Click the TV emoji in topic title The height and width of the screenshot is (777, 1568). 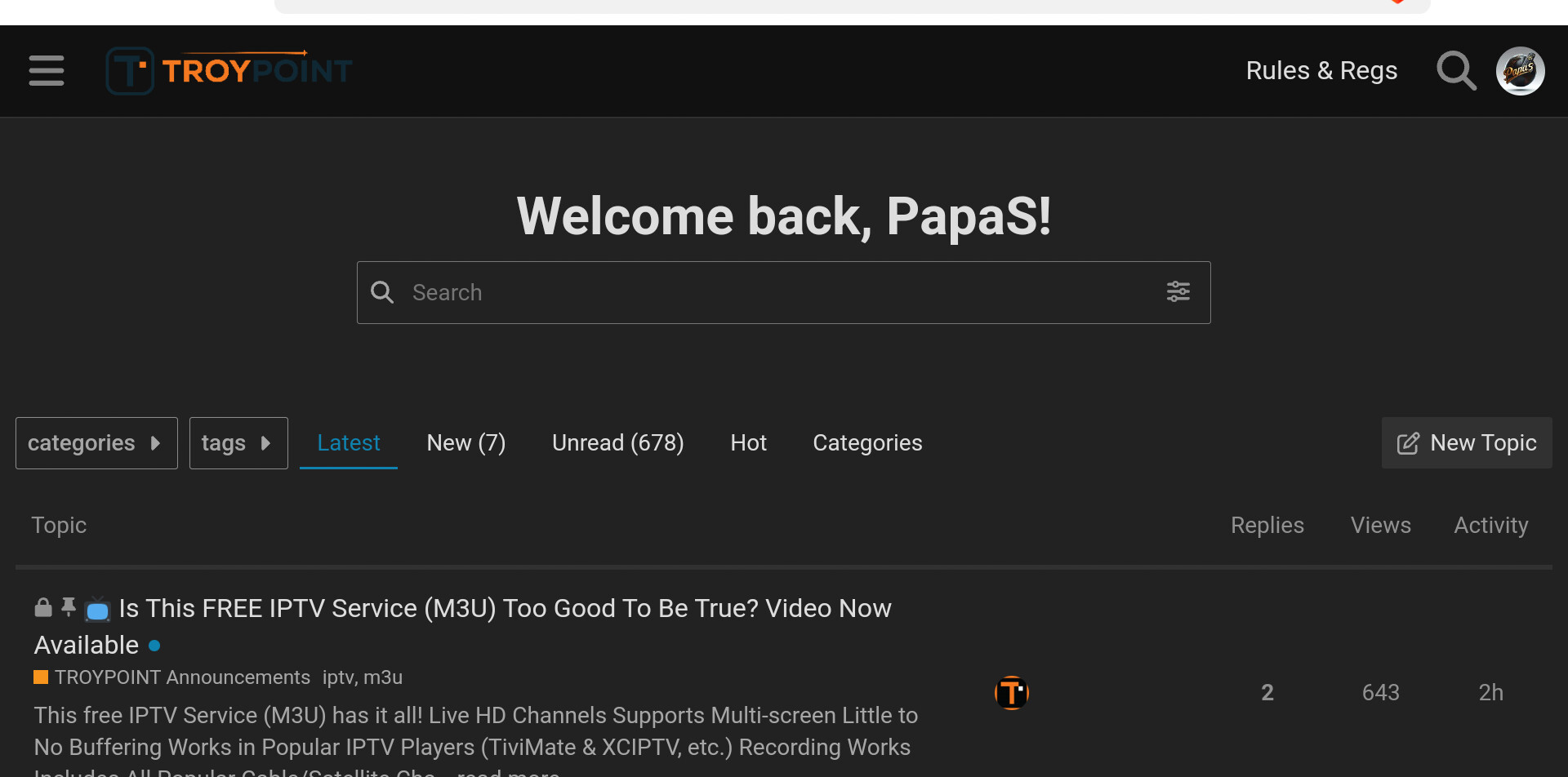tap(98, 609)
